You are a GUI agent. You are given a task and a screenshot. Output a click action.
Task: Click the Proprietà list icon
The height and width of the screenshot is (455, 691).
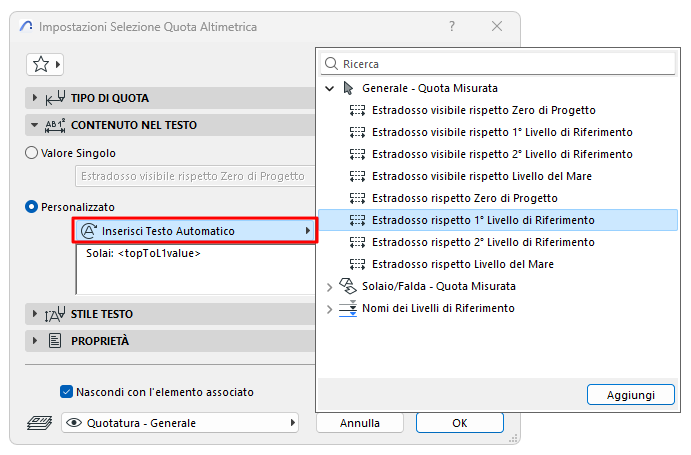[x=55, y=341]
